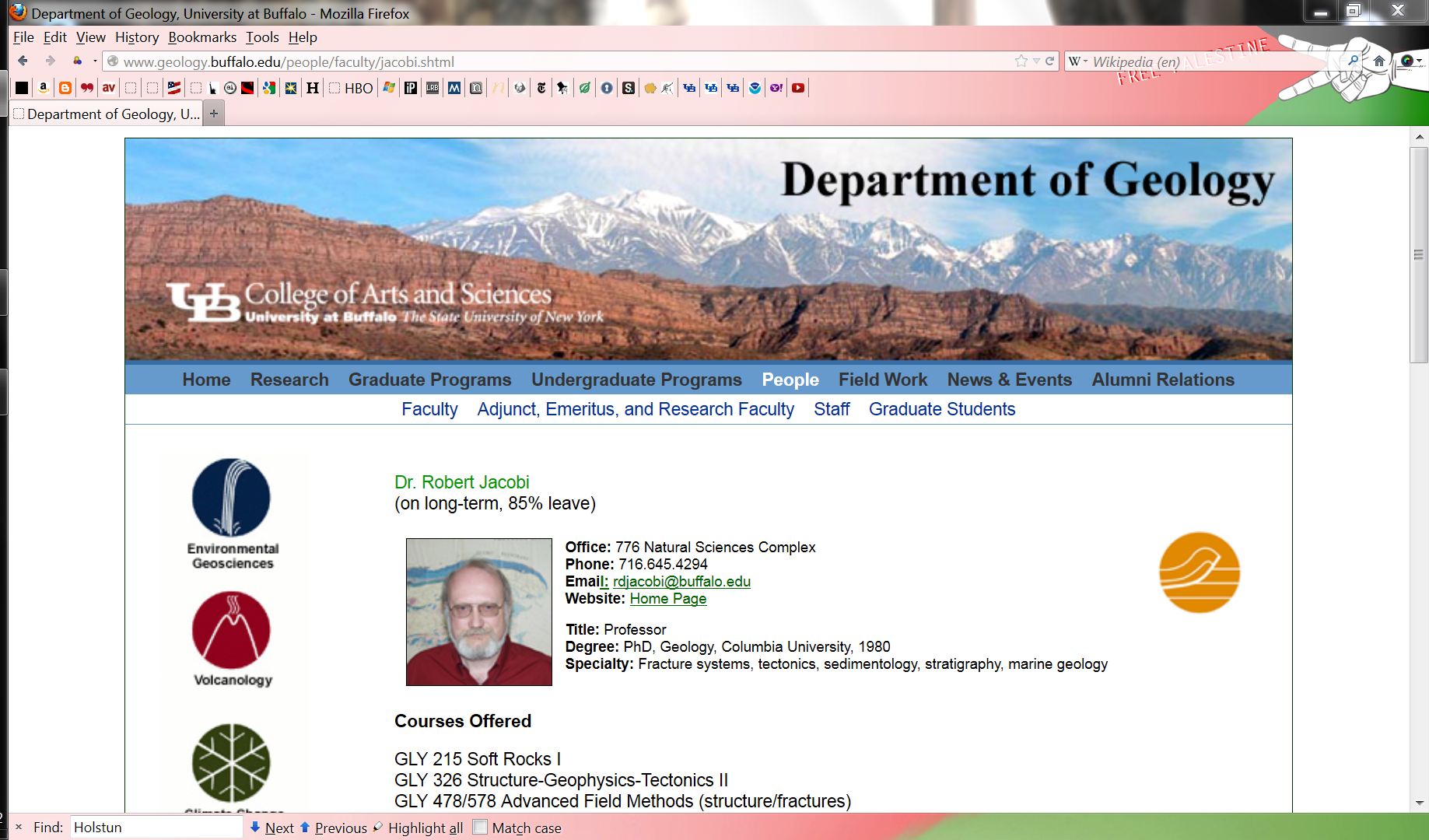Reload the page with the refresh icon
The width and height of the screenshot is (1429, 840).
tap(1049, 61)
